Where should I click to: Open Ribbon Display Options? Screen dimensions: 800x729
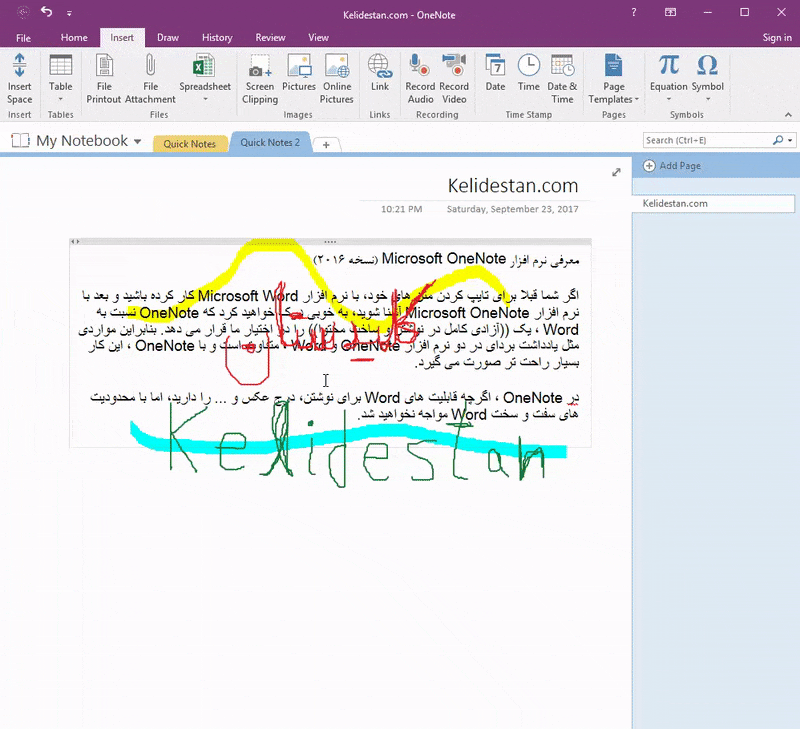670,12
